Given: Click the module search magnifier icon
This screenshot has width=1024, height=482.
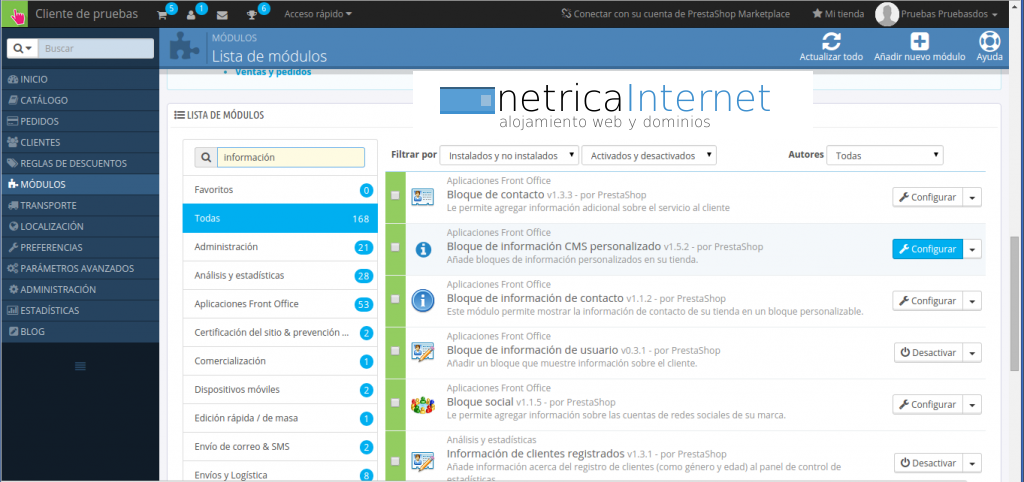Looking at the screenshot, I should coord(206,157).
